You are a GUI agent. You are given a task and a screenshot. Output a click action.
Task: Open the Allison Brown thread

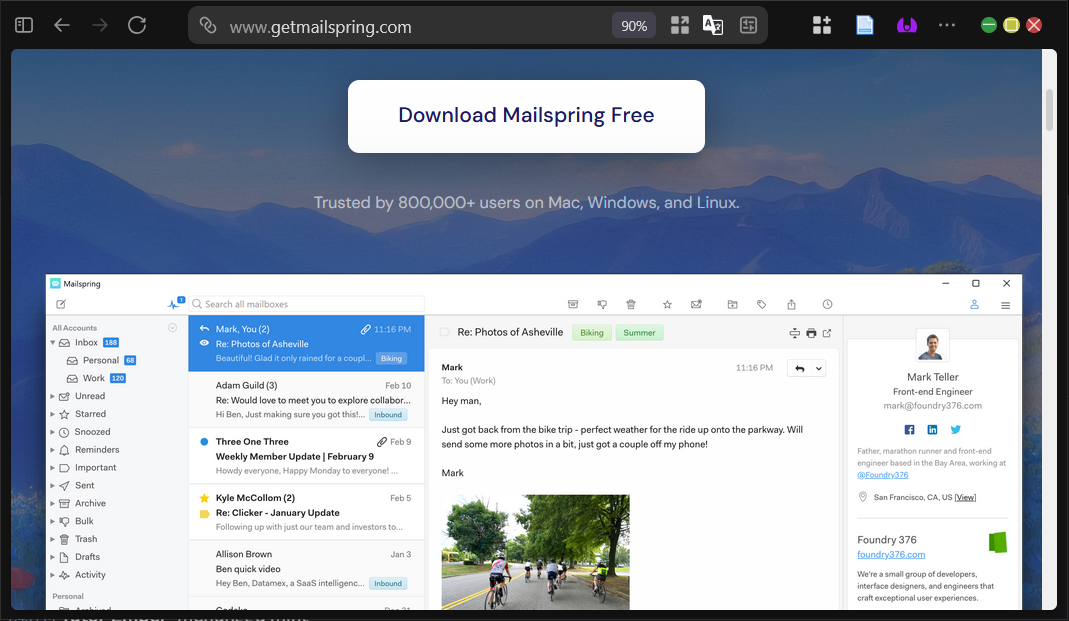pos(306,569)
